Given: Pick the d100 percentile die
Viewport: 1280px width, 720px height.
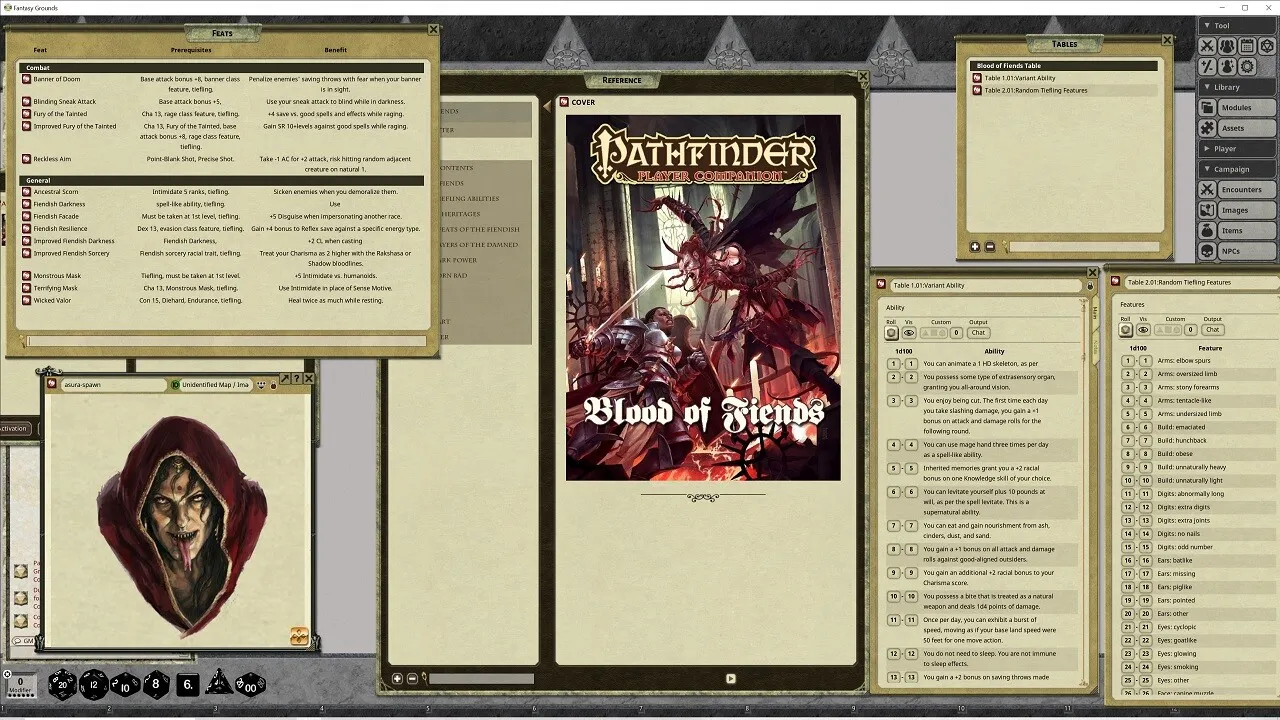Looking at the screenshot, I should (x=250, y=685).
